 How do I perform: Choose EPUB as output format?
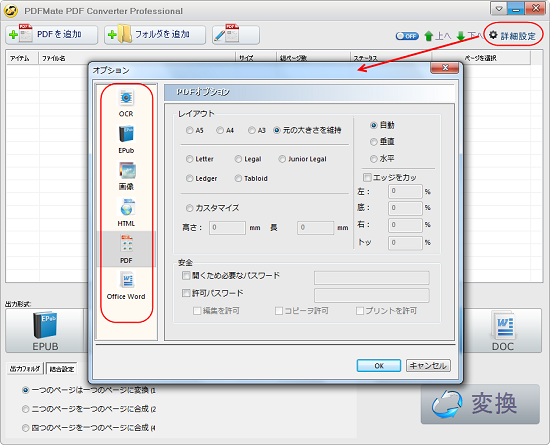coord(45,331)
